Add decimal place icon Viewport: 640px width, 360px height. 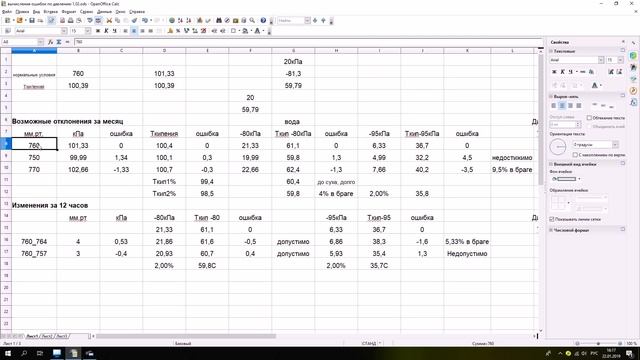pyautogui.click(x=195, y=31)
